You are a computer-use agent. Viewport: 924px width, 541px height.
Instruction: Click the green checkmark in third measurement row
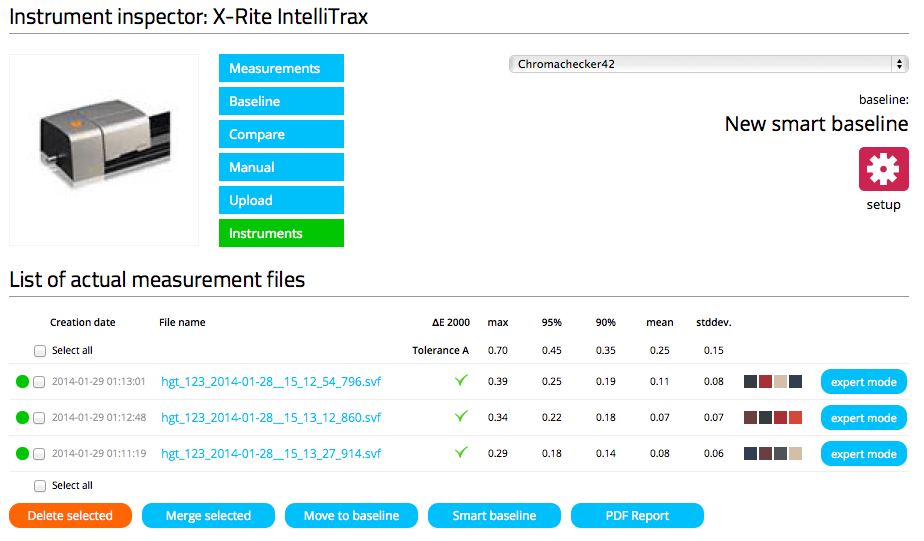point(461,453)
